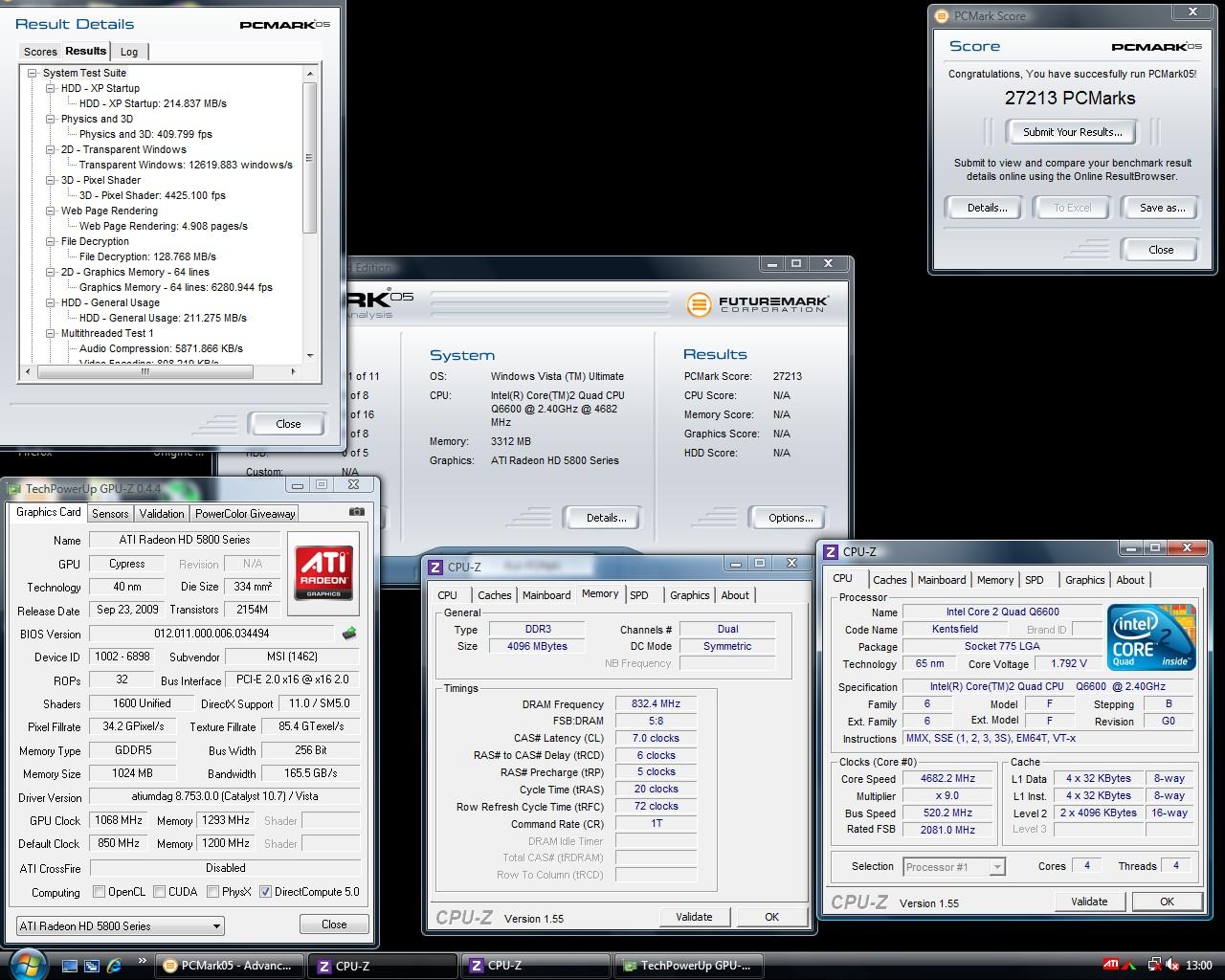
Task: Switch to Log tab in Result Details
Action: (x=129, y=52)
